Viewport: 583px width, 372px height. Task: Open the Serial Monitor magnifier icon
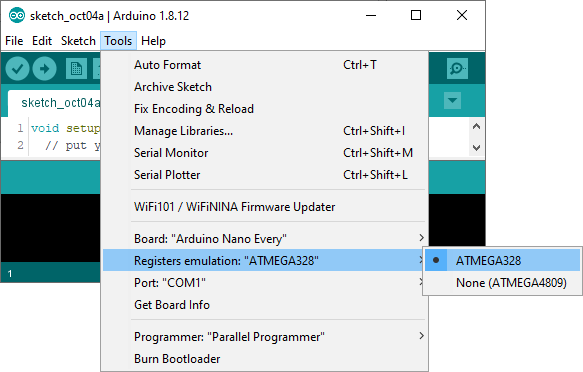pos(457,68)
